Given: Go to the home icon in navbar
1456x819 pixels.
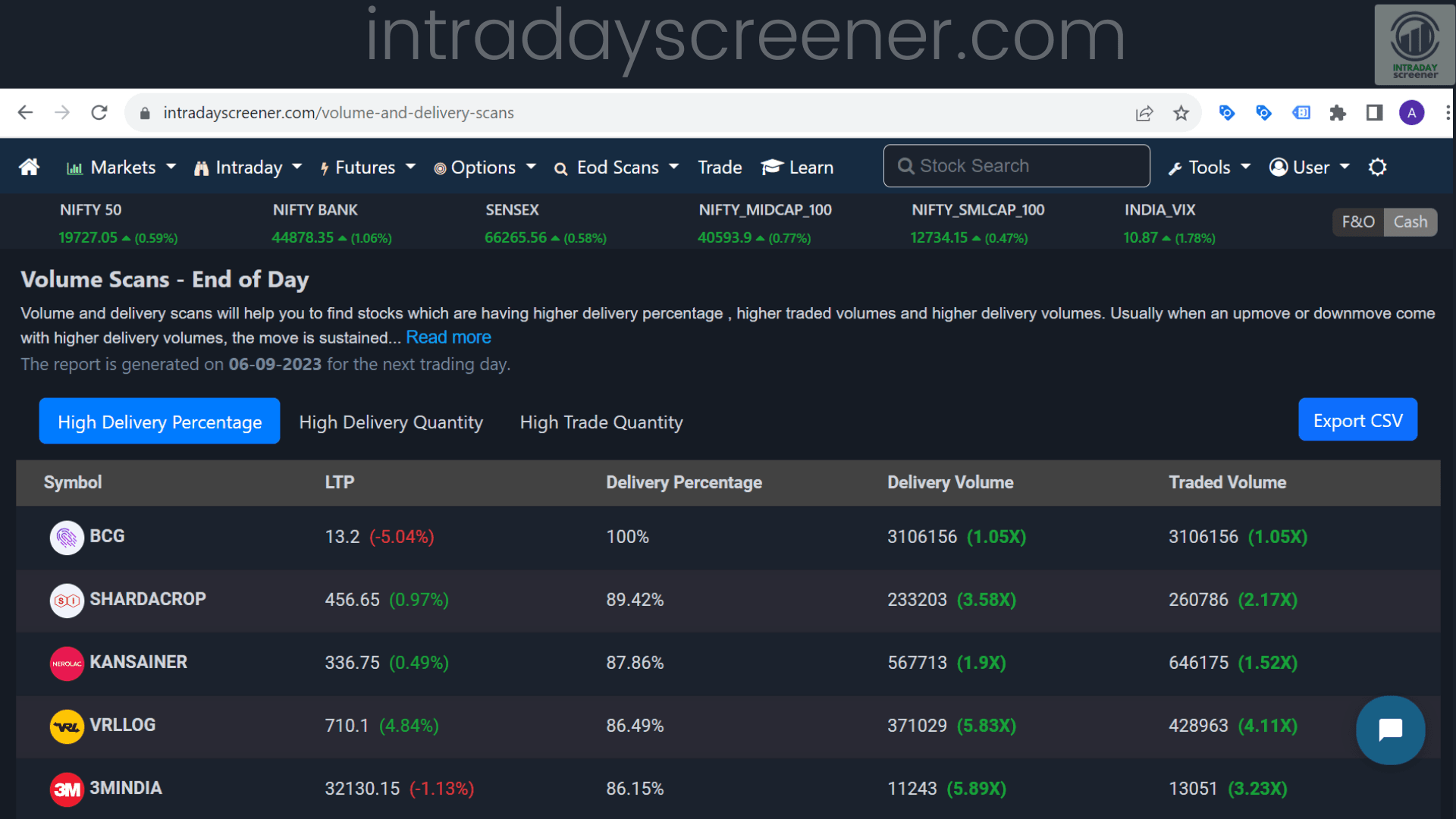Looking at the screenshot, I should point(30,167).
